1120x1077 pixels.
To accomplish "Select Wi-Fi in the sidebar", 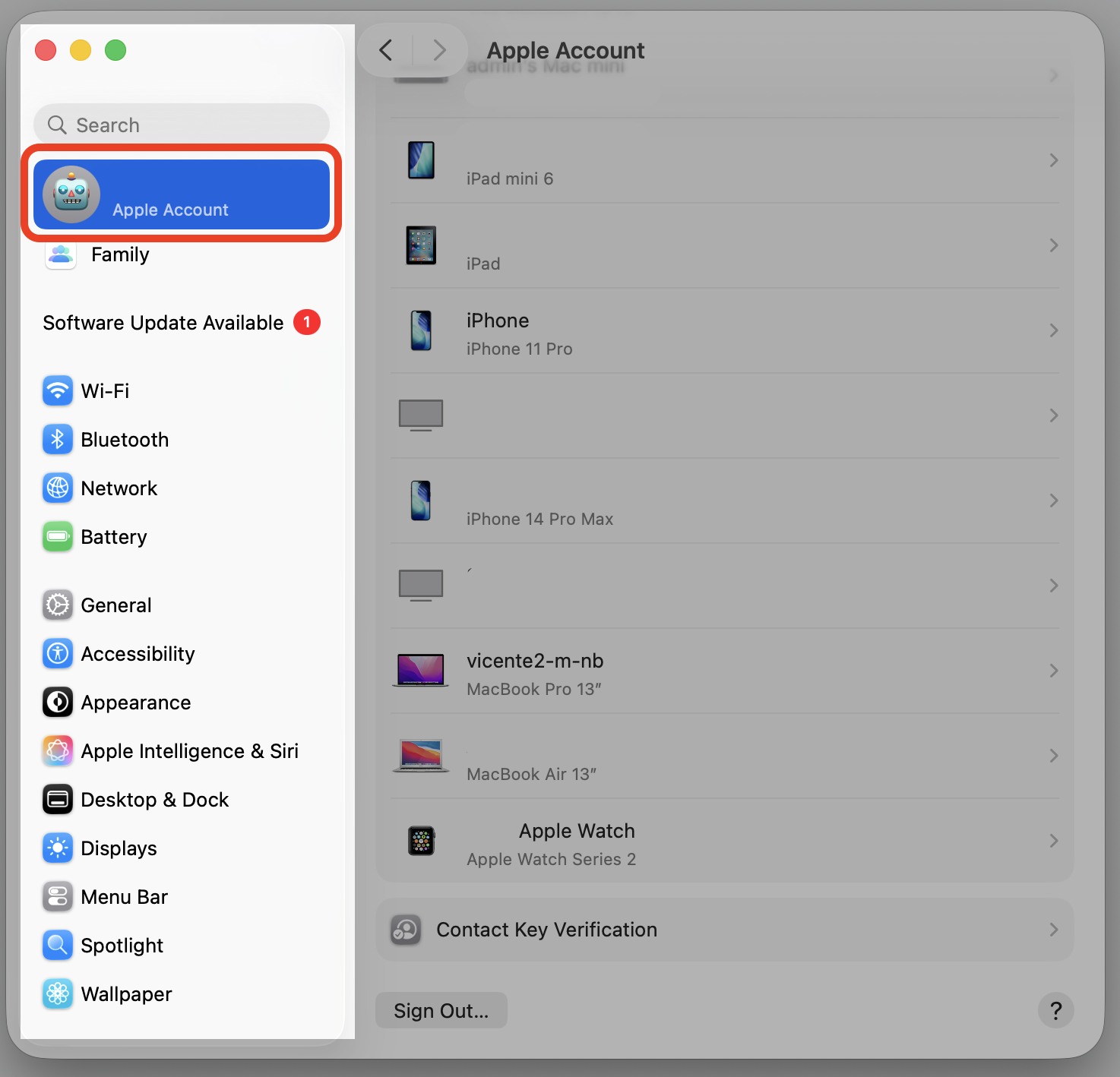I will pyautogui.click(x=182, y=391).
